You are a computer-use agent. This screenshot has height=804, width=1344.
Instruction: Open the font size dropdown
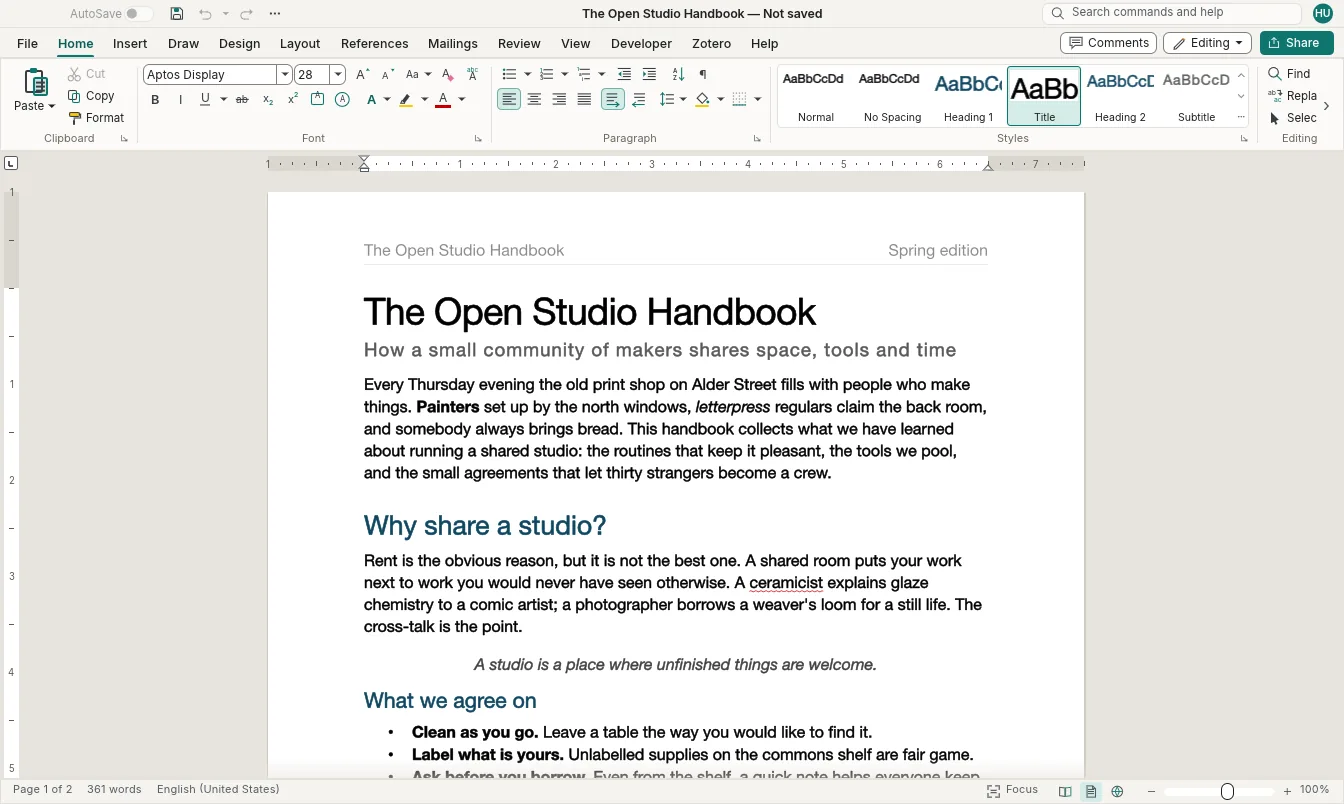click(338, 74)
